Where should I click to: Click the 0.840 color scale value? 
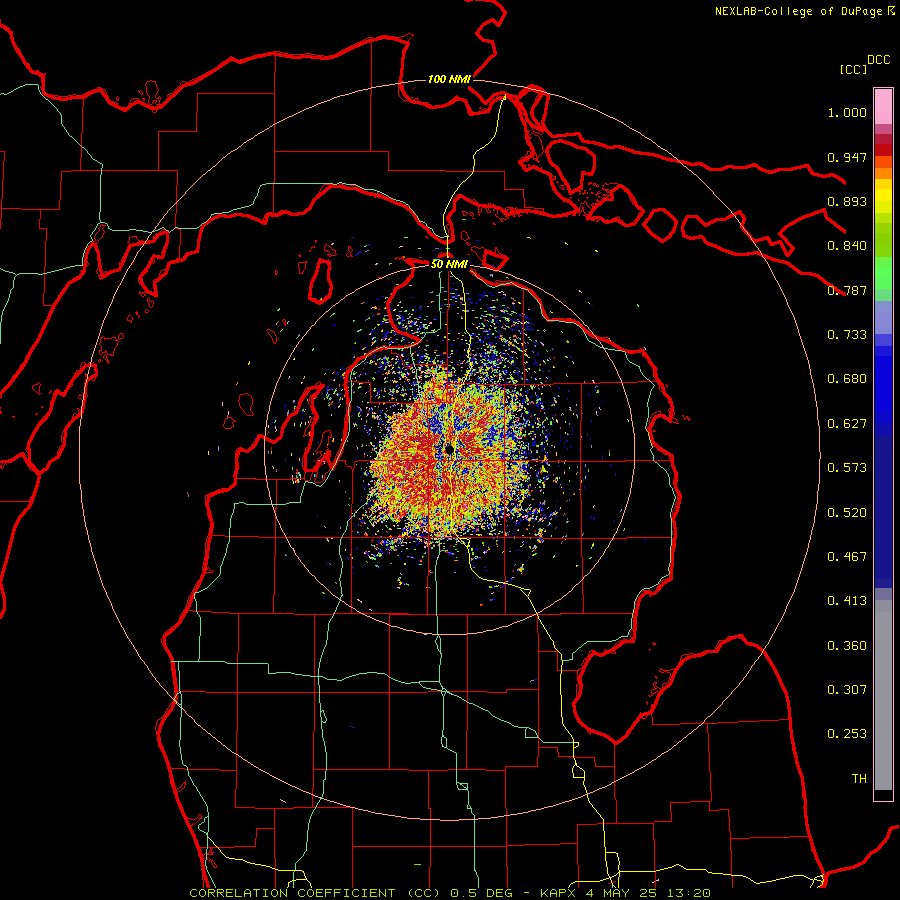pyautogui.click(x=847, y=246)
